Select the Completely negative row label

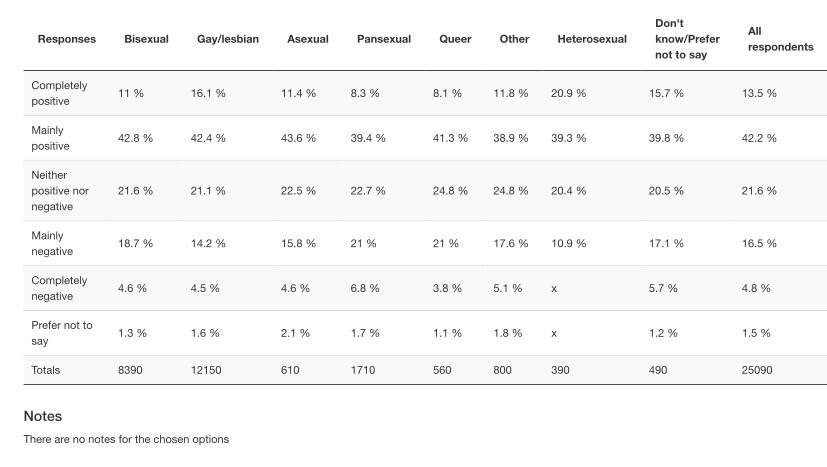click(59, 288)
